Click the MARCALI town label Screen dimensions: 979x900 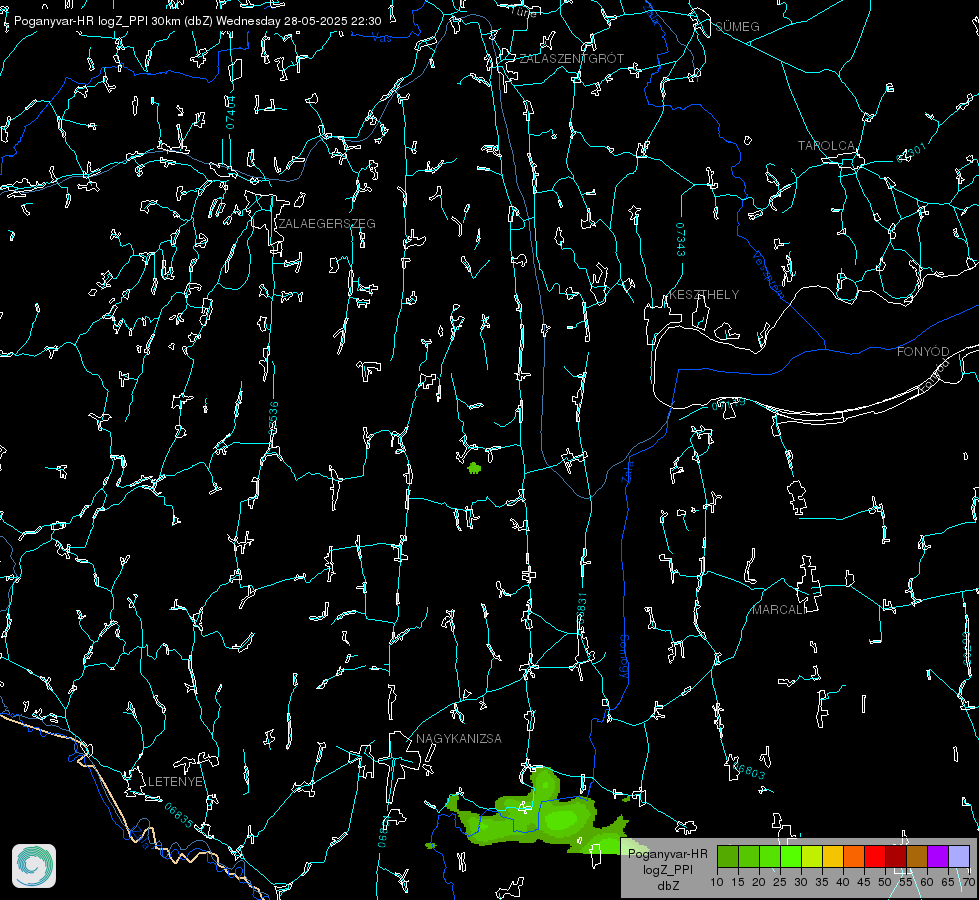pyautogui.click(x=780, y=610)
